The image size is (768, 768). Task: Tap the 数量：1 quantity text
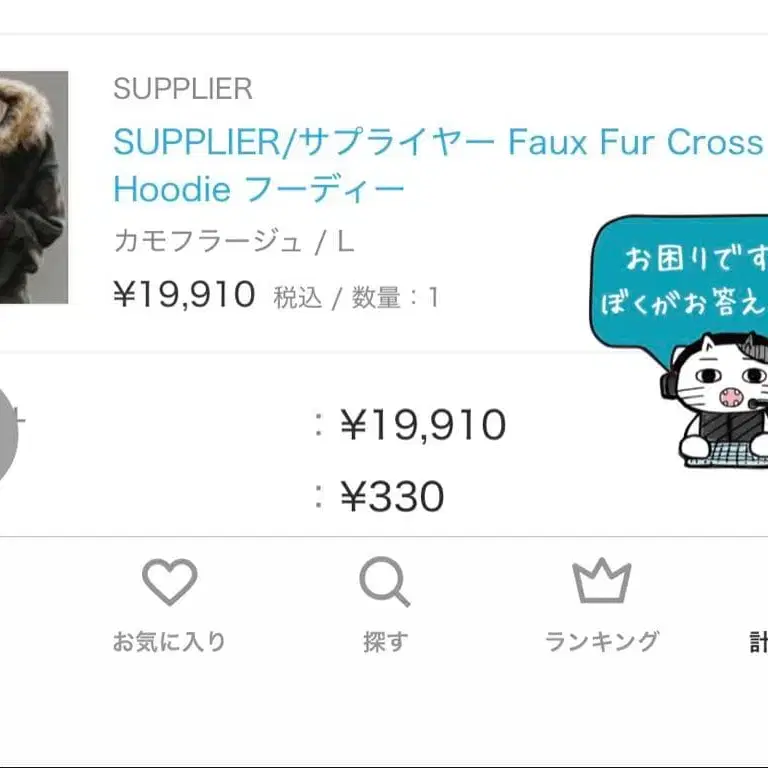[395, 297]
